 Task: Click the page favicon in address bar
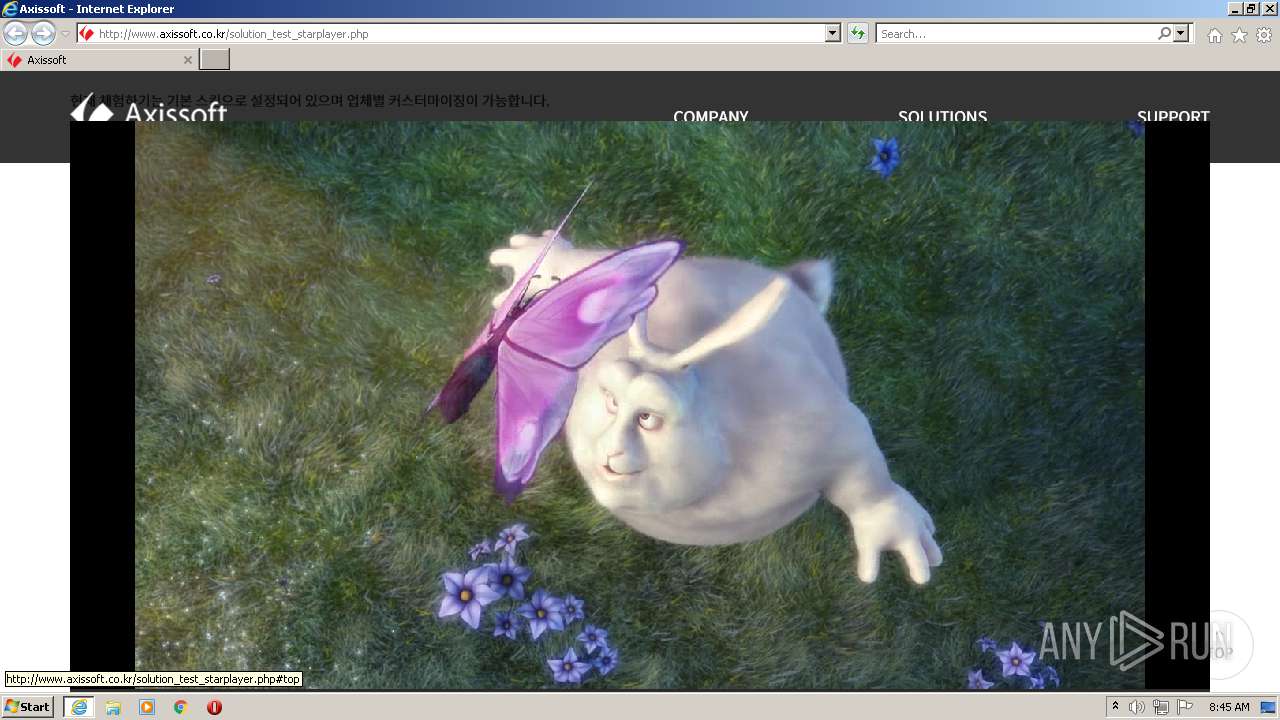pos(87,34)
